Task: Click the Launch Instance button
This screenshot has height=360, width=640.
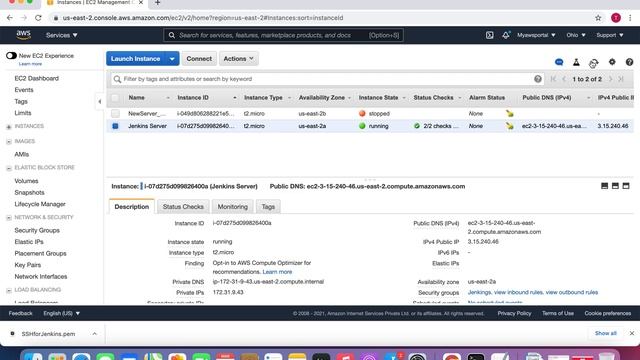Action: (136, 59)
